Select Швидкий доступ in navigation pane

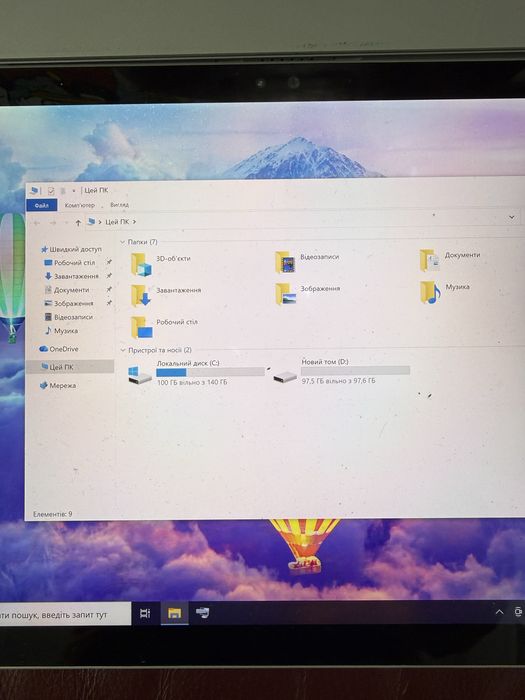(x=71, y=249)
